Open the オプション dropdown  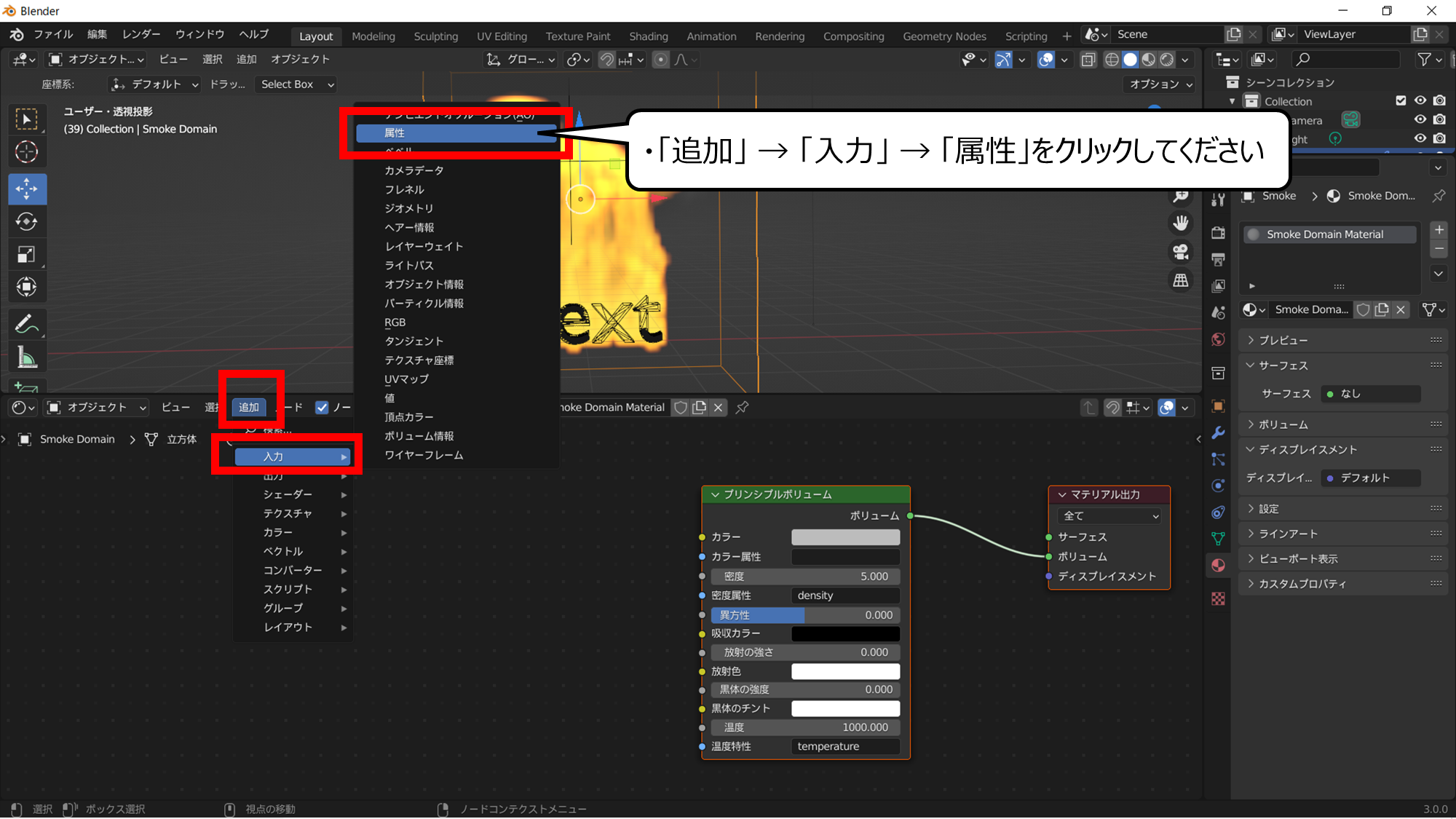tap(1160, 84)
